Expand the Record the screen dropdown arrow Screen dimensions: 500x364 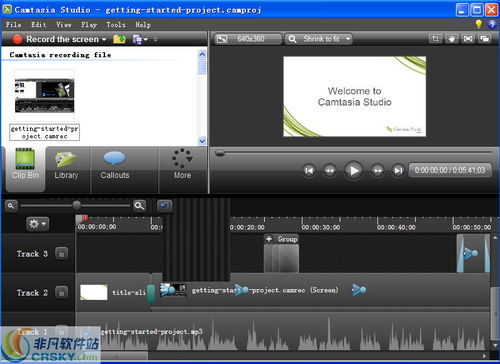point(104,39)
